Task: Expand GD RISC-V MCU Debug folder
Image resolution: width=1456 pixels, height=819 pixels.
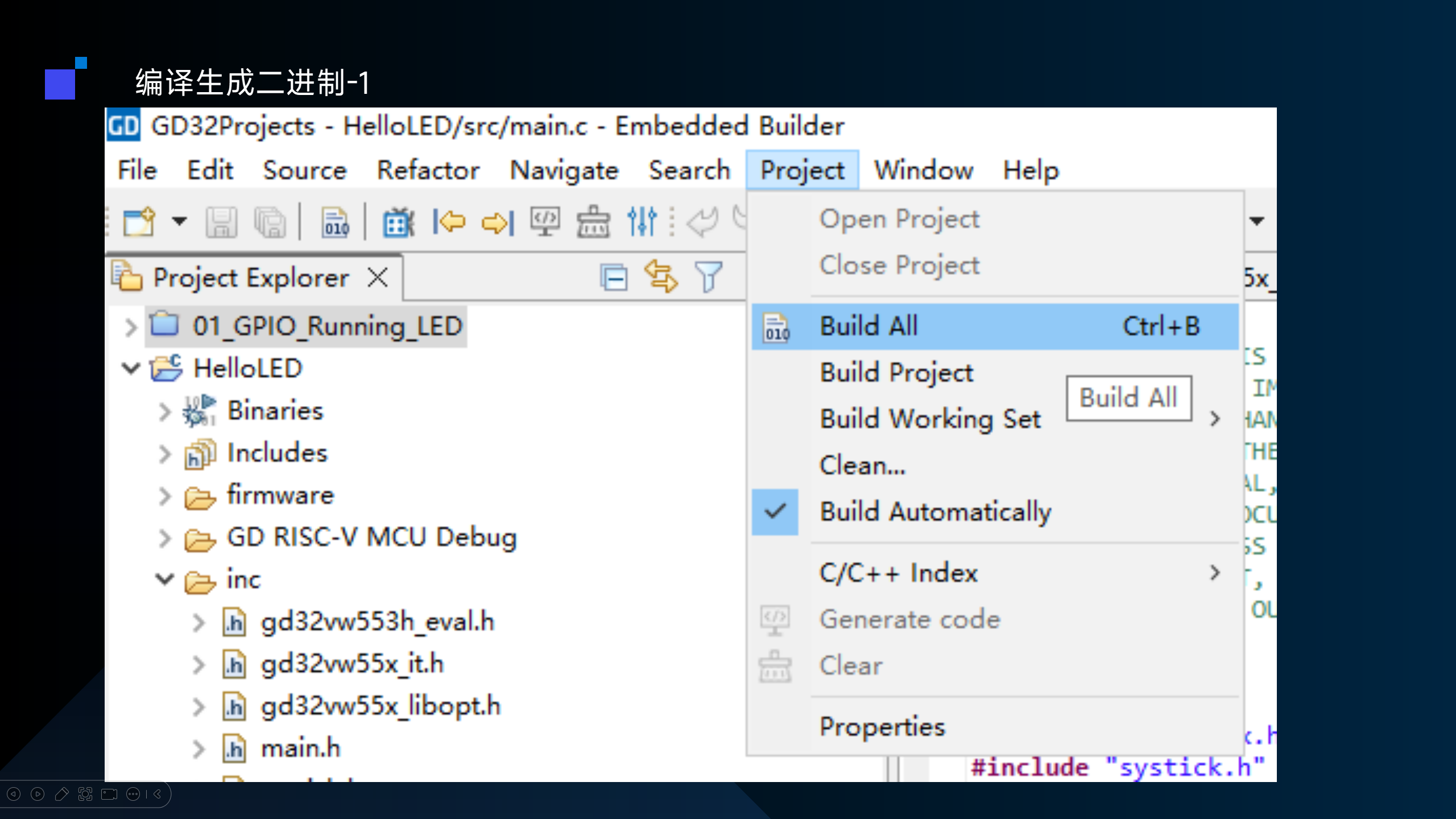Action: coord(164,537)
